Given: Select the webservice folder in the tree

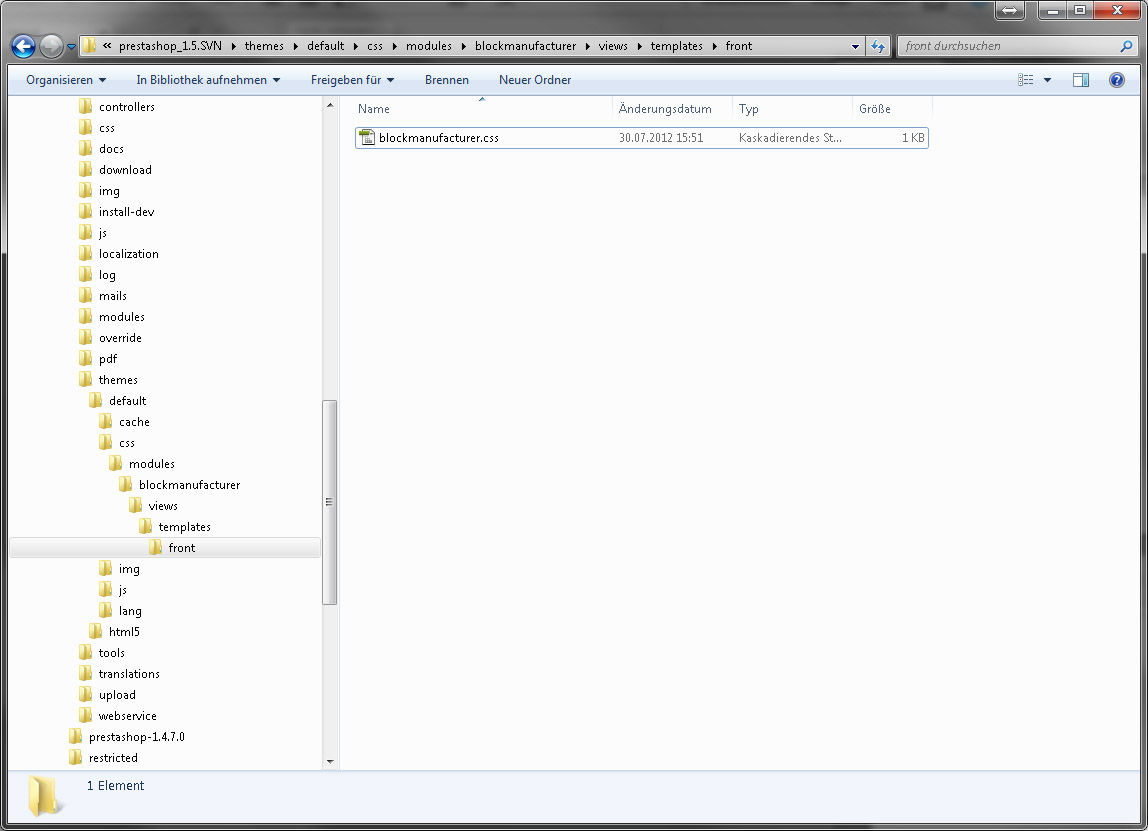Looking at the screenshot, I should click(x=127, y=716).
